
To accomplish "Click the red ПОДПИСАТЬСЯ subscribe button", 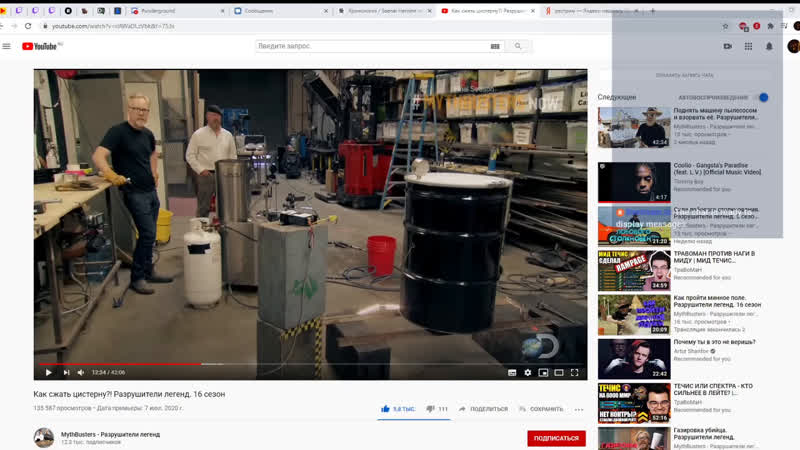I will pos(556,438).
